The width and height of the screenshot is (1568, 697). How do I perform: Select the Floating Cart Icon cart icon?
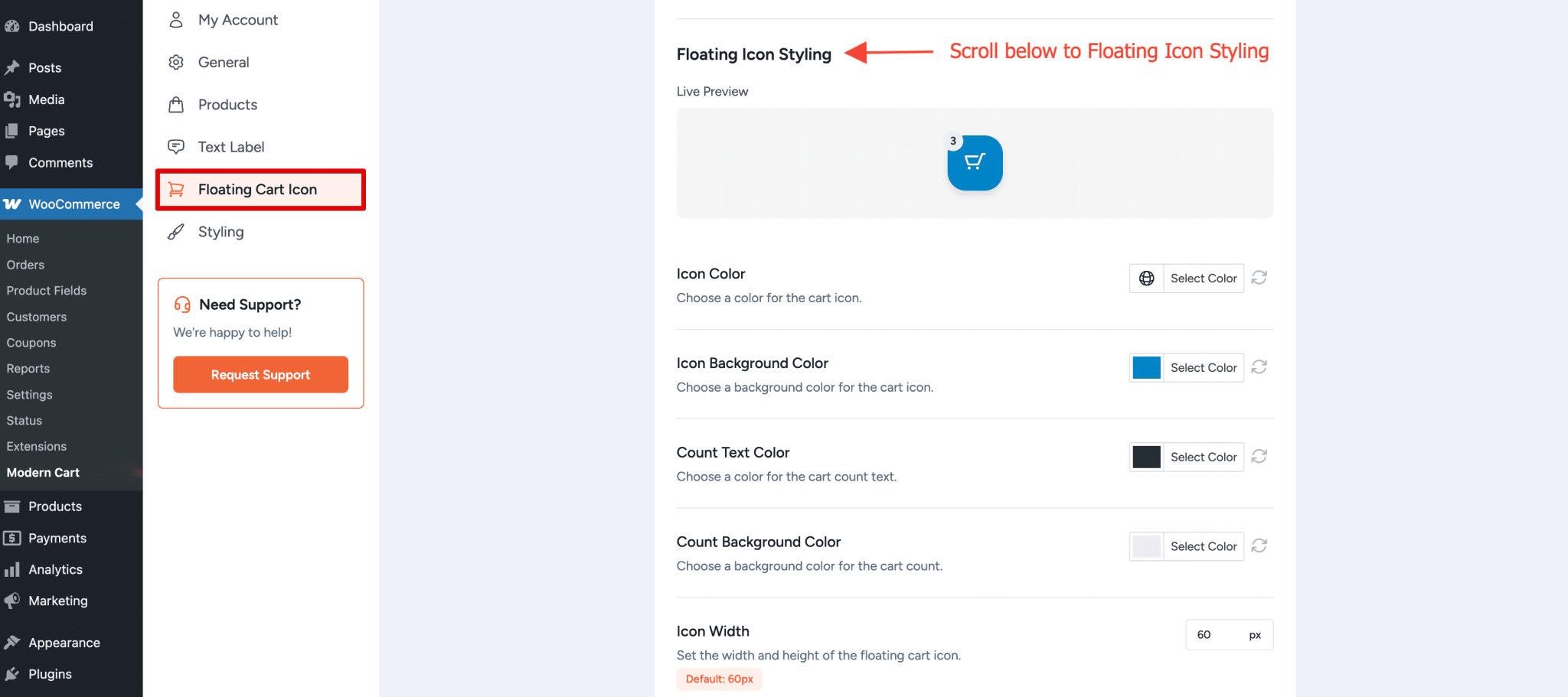(x=176, y=189)
